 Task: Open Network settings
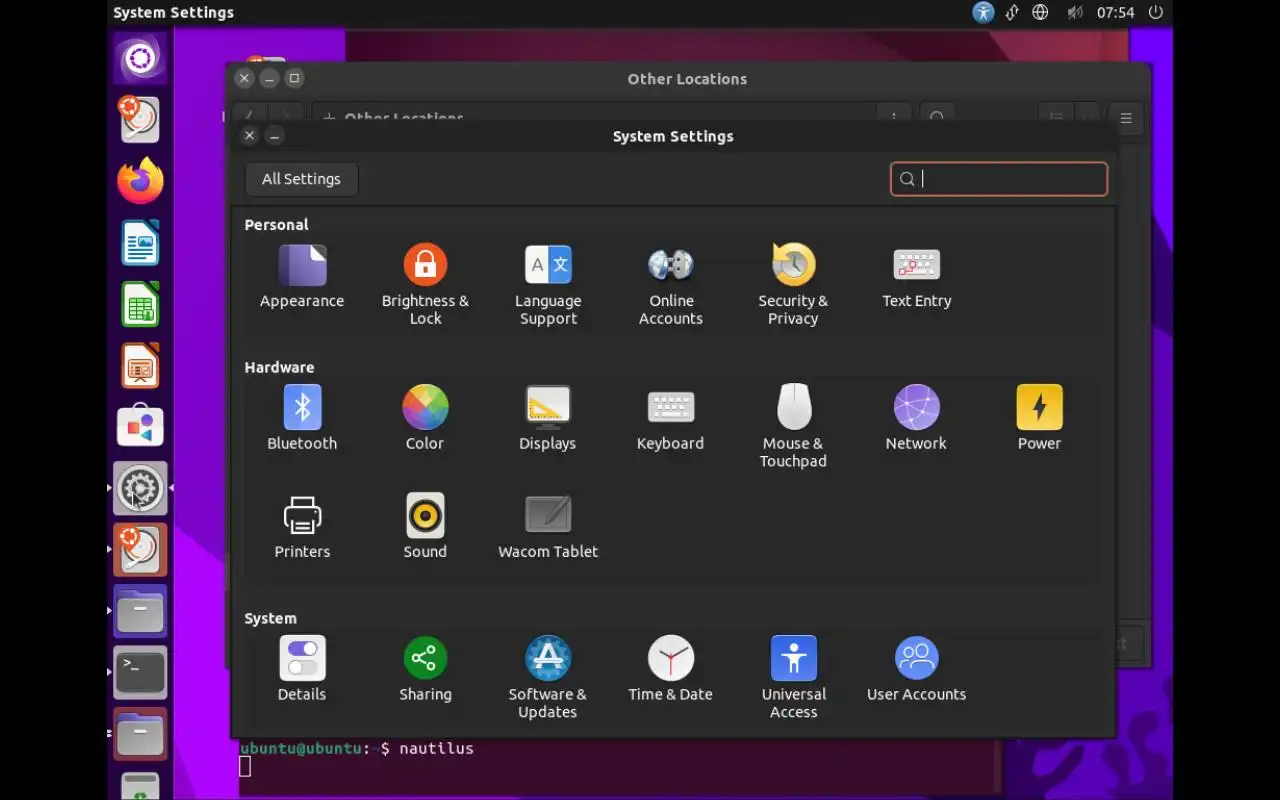916,419
